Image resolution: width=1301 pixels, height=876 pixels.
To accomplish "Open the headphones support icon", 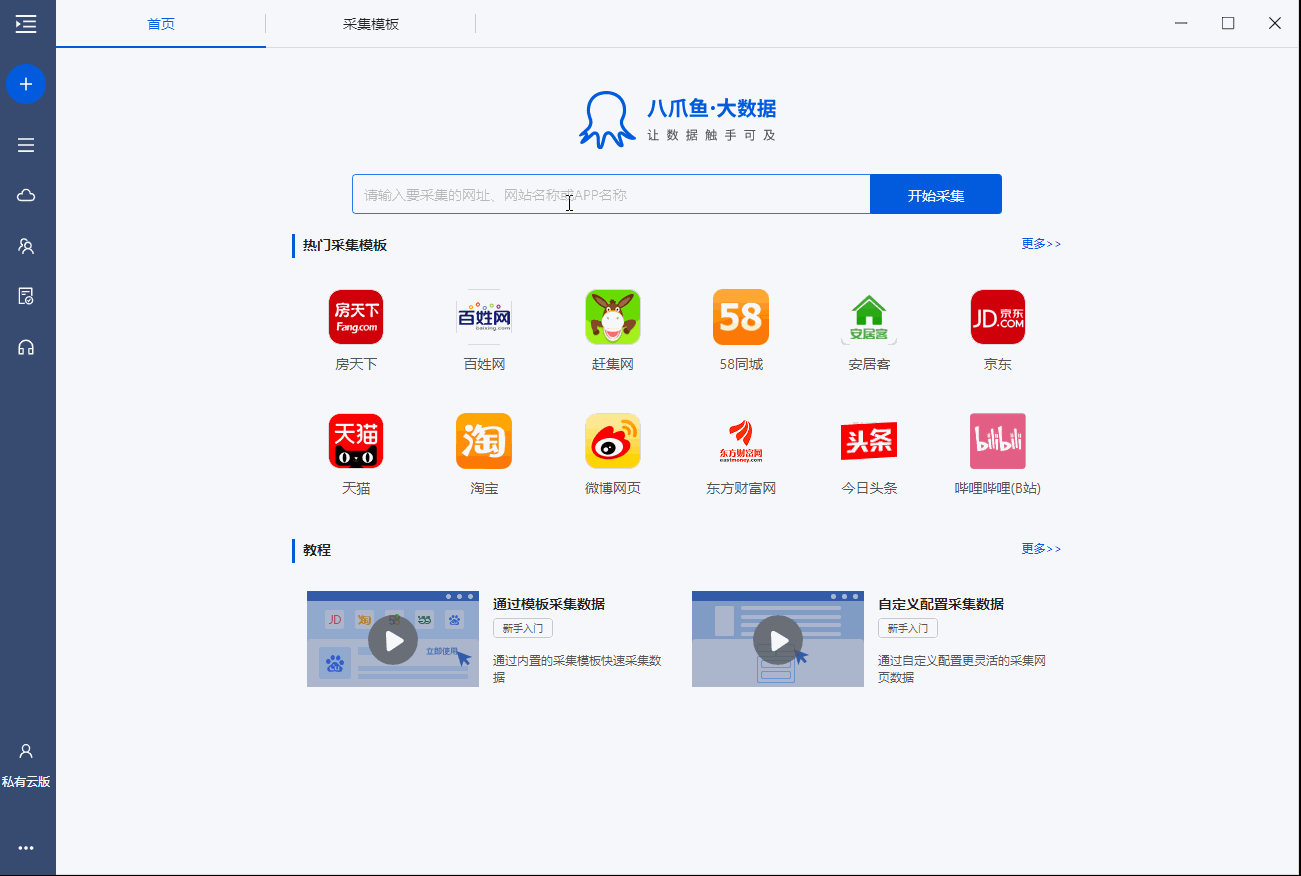I will pyautogui.click(x=26, y=347).
